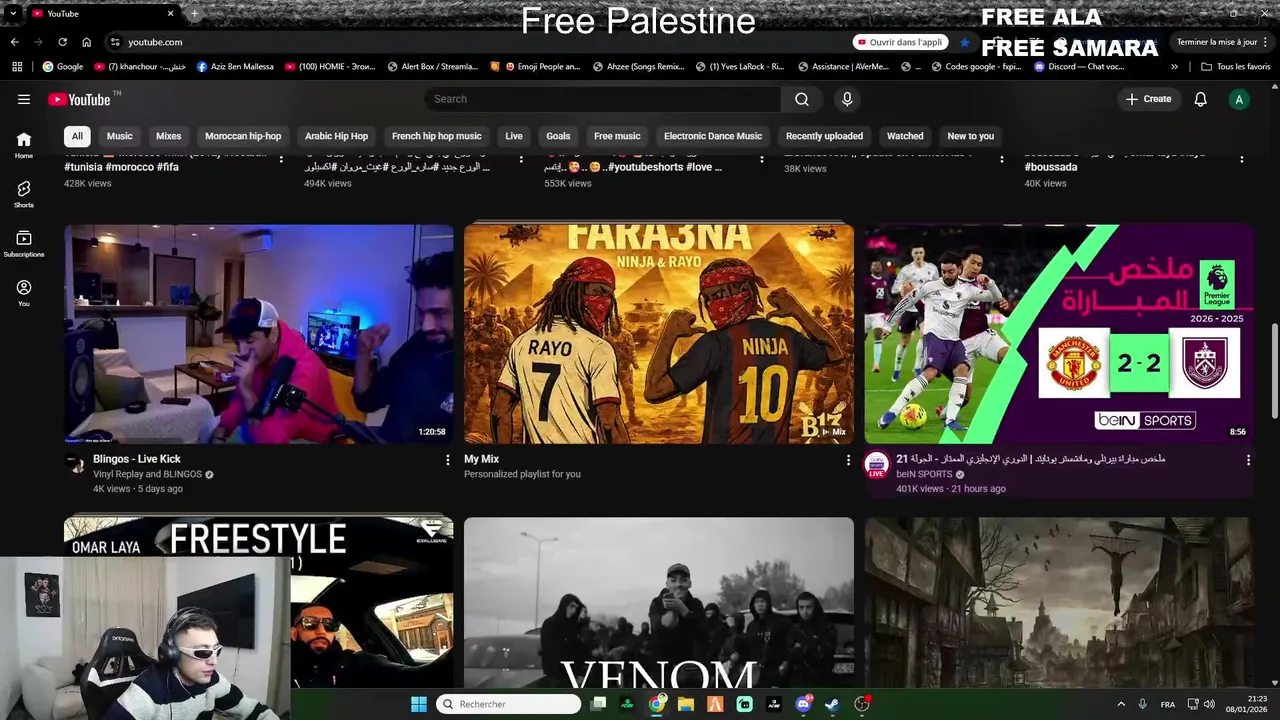Open the FARA3NA My Mix thumbnail
Image resolution: width=1280 pixels, height=720 pixels.
659,333
